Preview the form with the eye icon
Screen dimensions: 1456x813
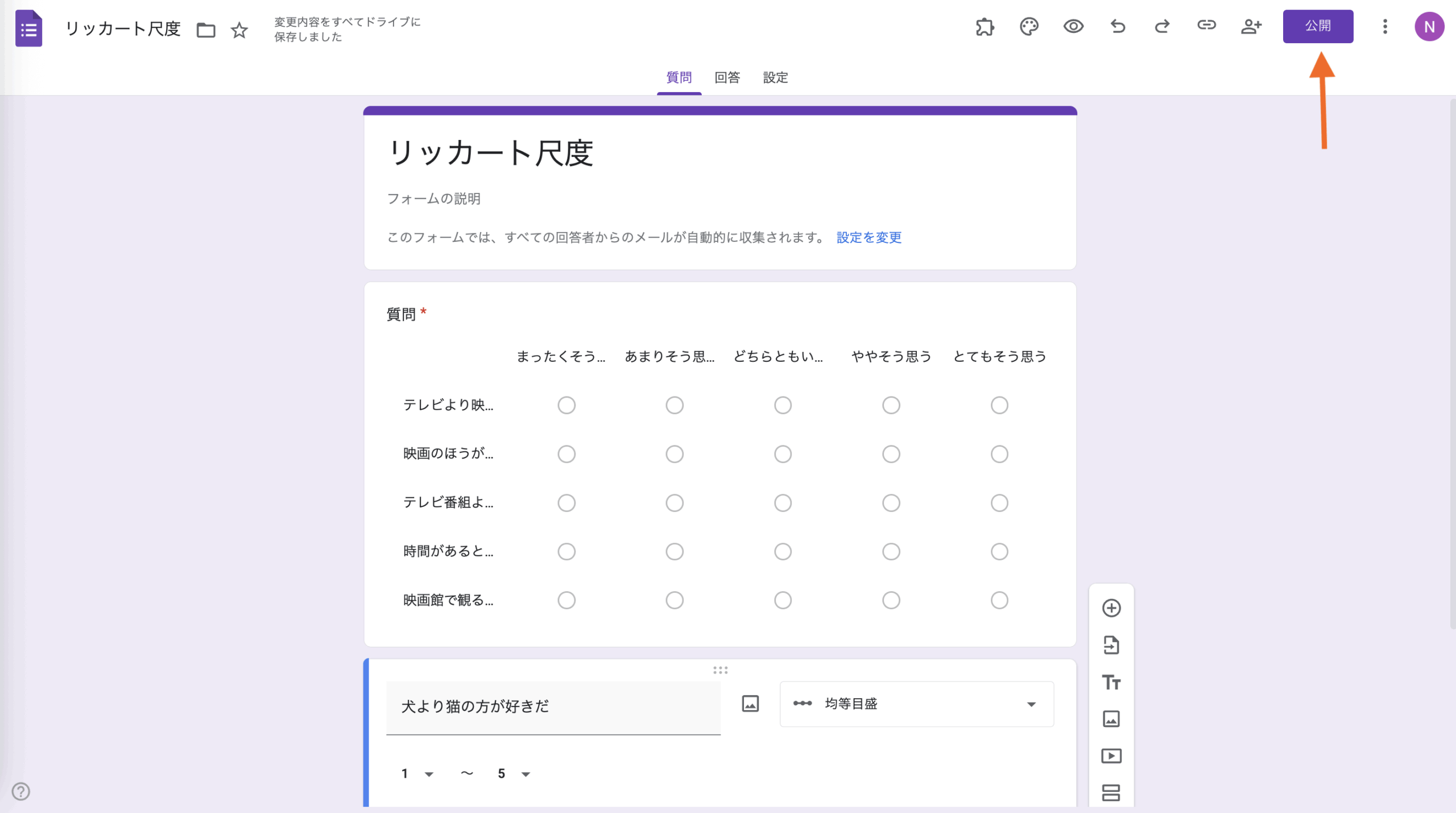pos(1073,26)
